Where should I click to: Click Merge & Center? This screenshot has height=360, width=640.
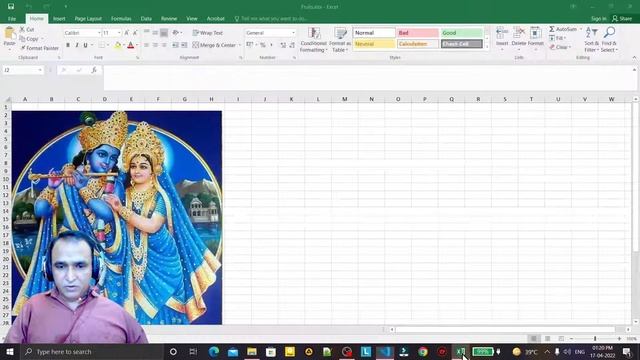(x=214, y=45)
